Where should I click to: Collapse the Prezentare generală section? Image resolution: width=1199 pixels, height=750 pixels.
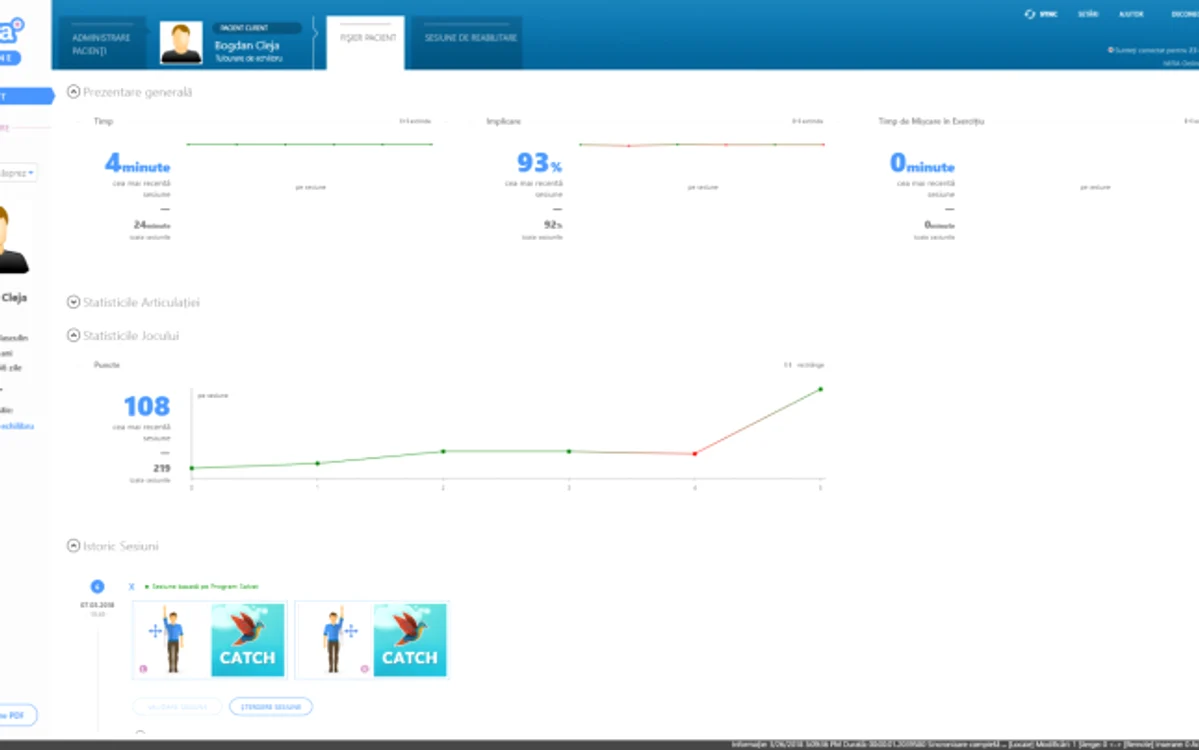click(73, 92)
